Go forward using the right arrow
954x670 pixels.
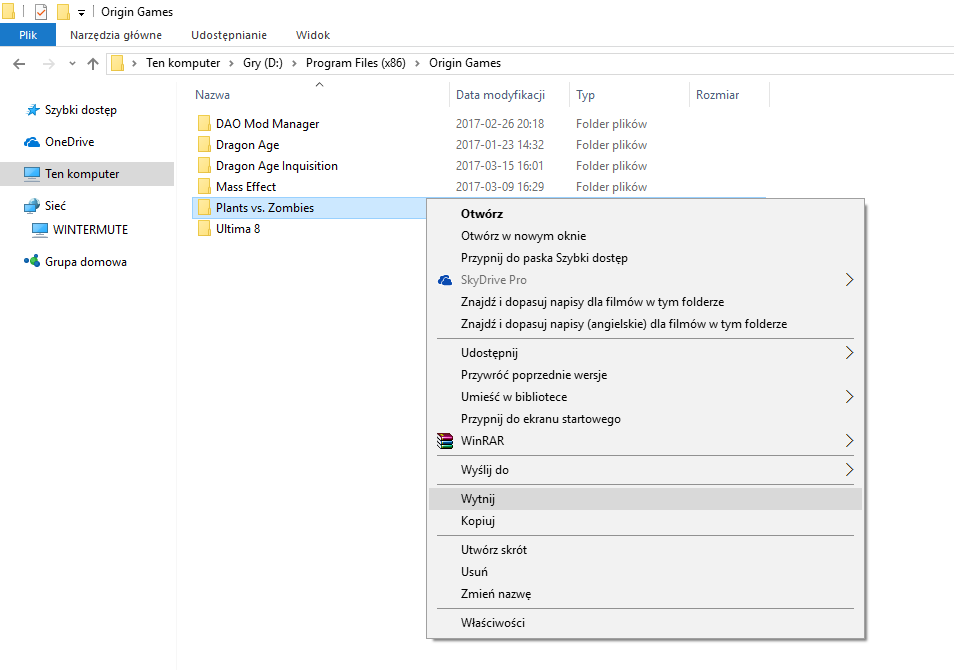click(x=49, y=63)
